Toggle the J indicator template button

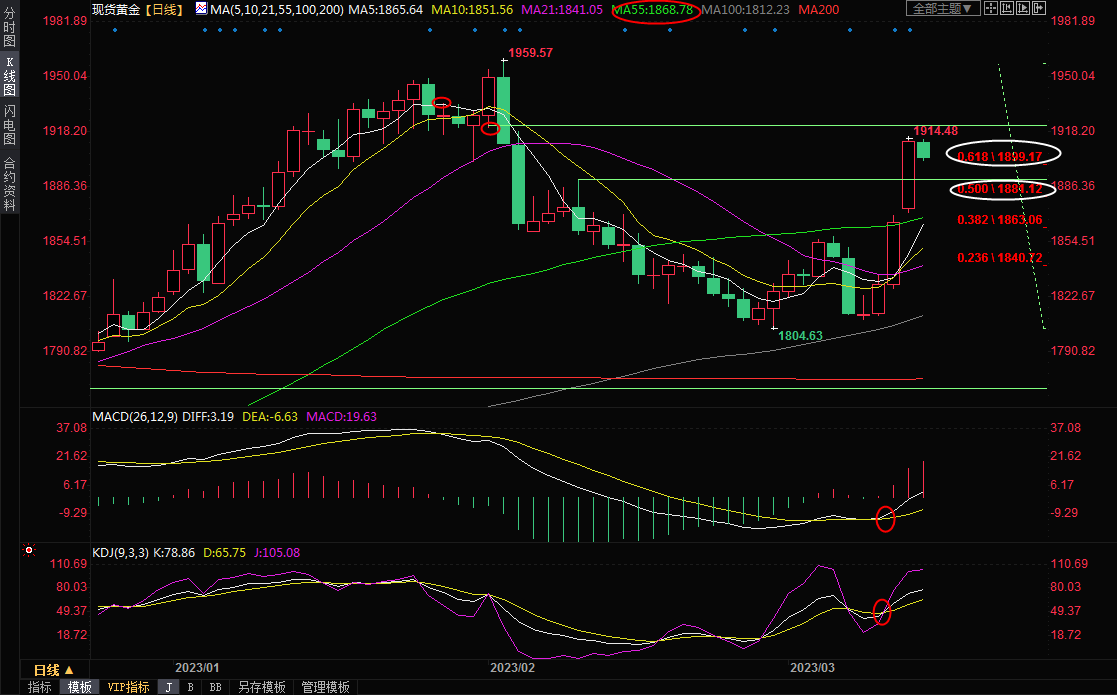tap(168, 687)
